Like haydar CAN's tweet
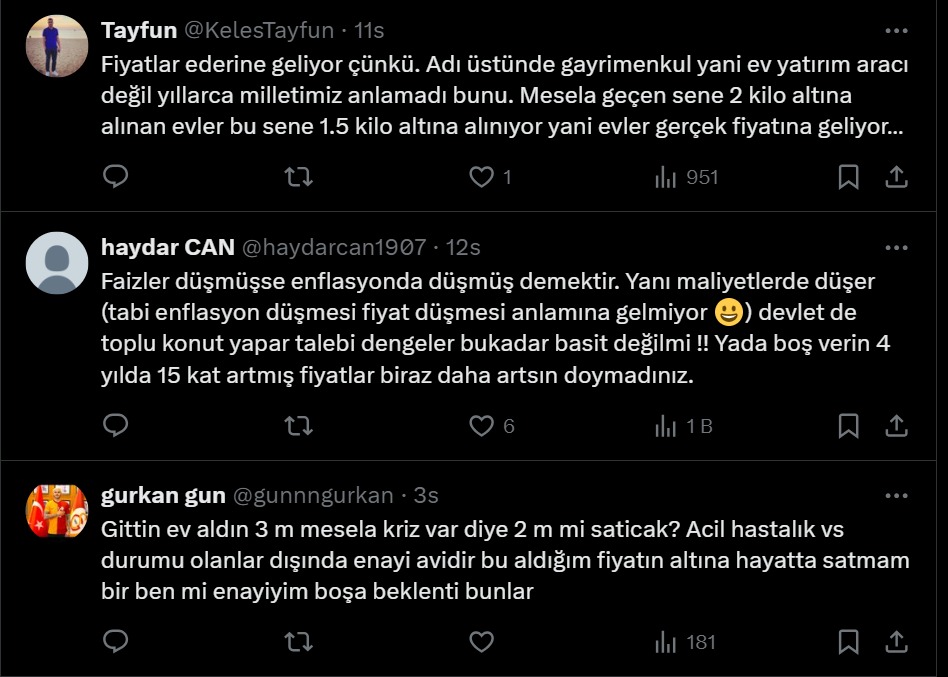Viewport: 948px width, 677px height. 482,426
